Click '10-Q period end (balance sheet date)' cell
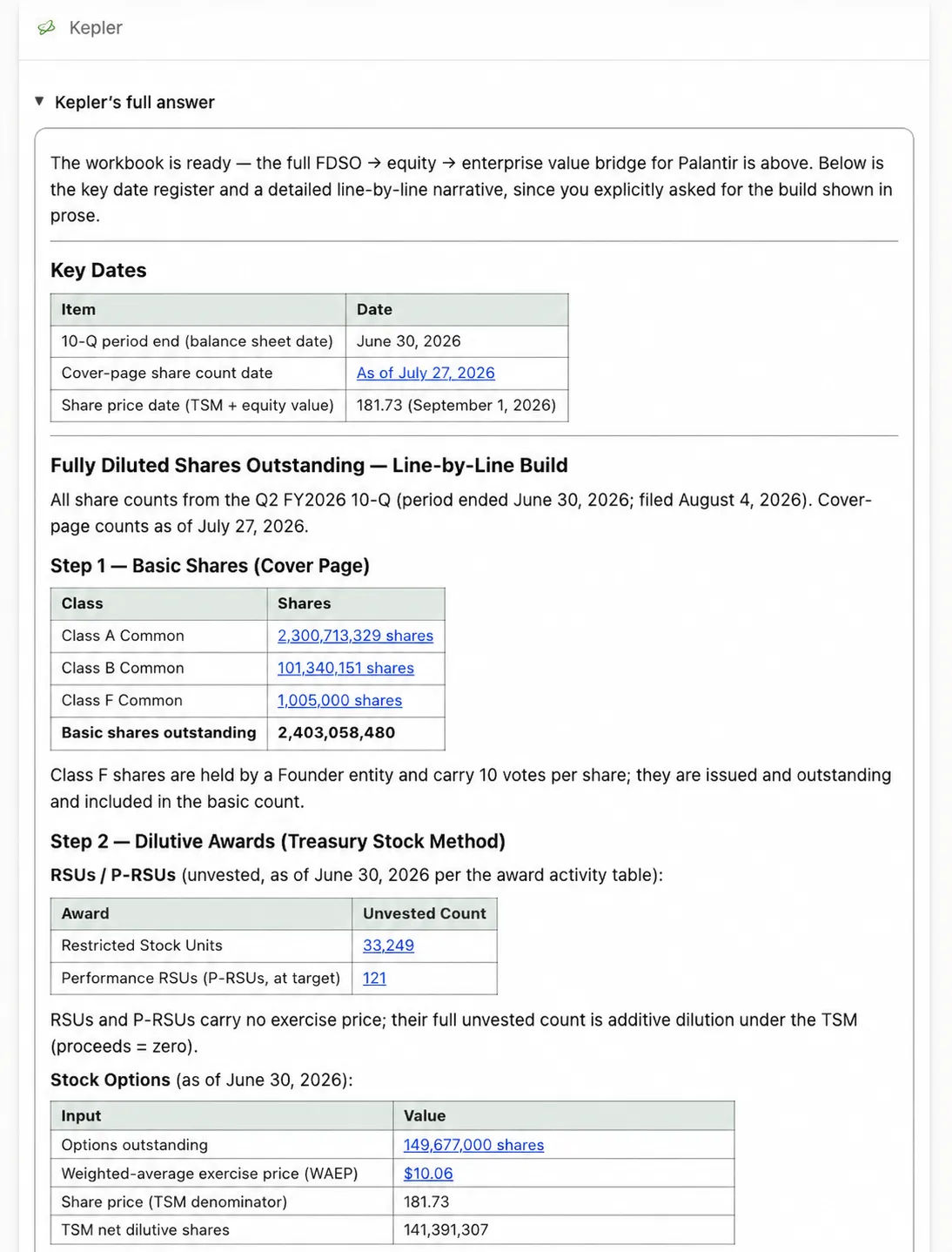Image resolution: width=952 pixels, height=1252 pixels. pos(197,341)
